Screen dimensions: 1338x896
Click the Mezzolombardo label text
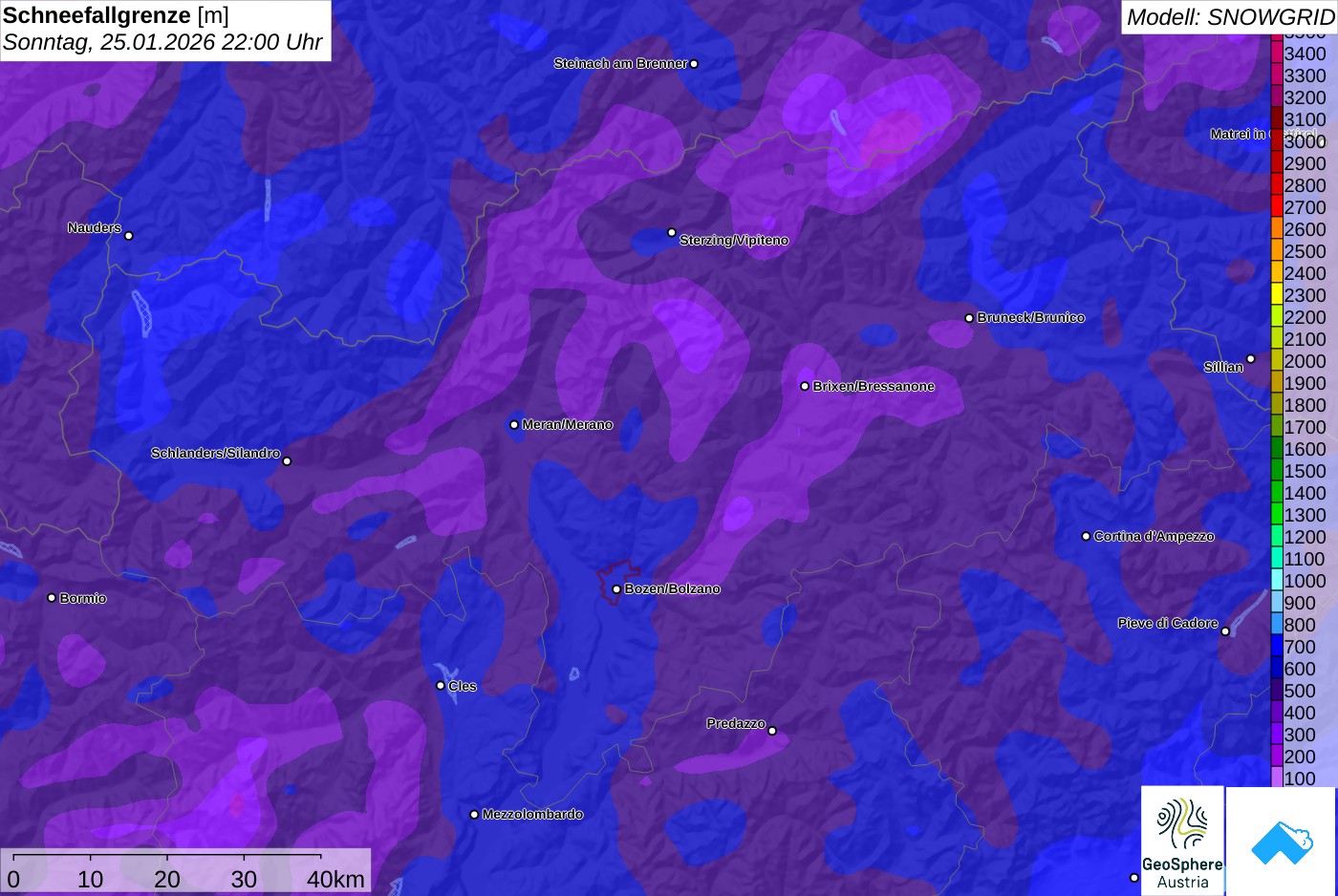coord(532,815)
